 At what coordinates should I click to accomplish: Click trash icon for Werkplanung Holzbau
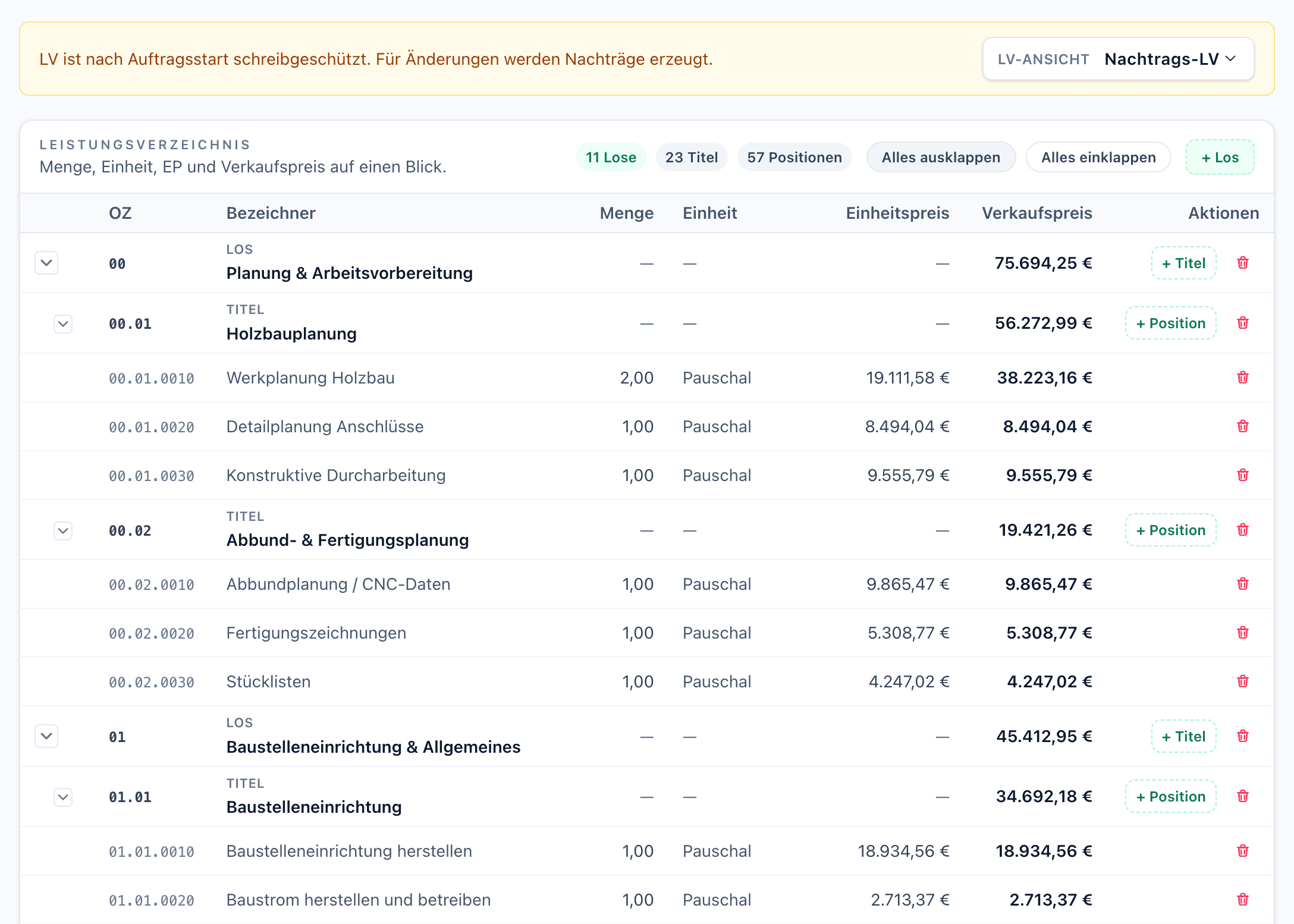click(1242, 378)
